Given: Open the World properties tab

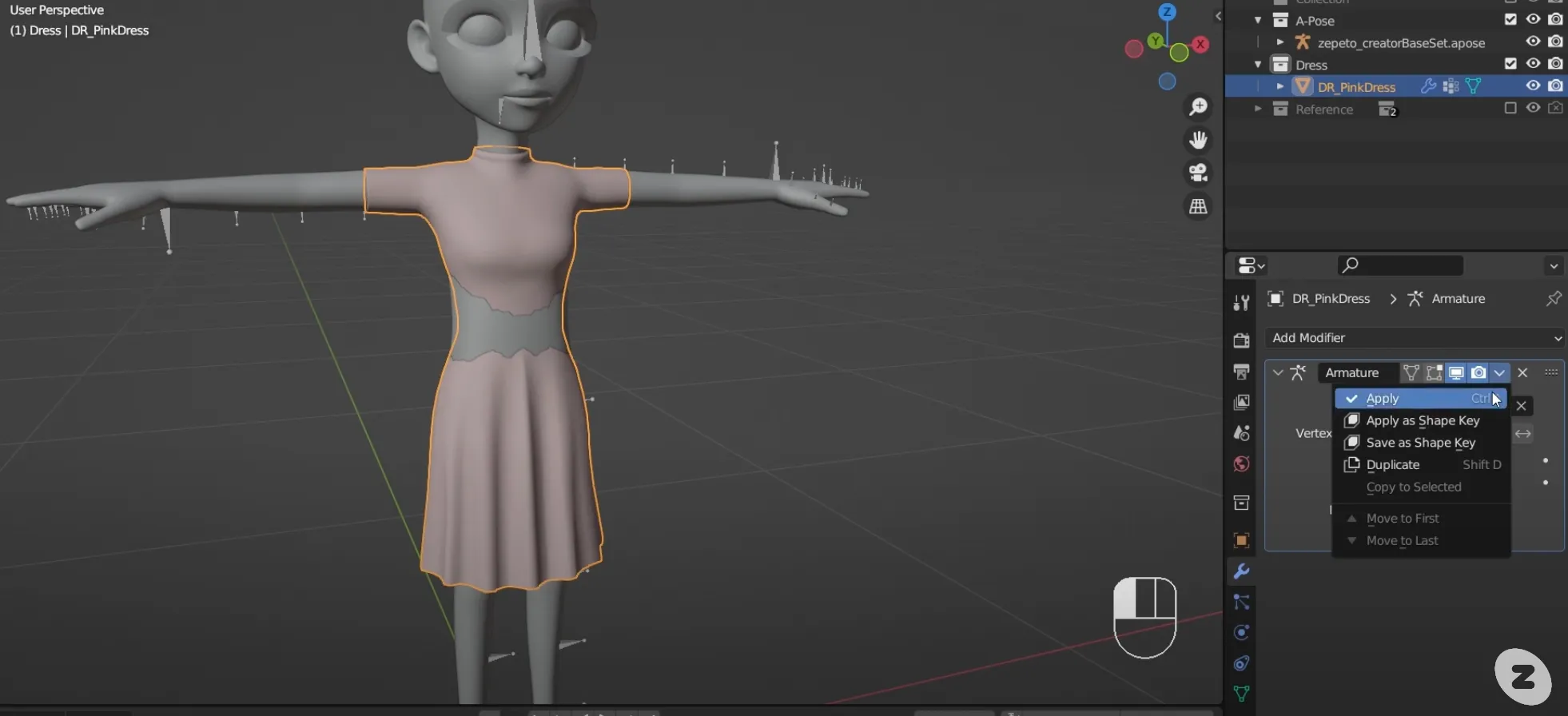Looking at the screenshot, I should pyautogui.click(x=1241, y=464).
